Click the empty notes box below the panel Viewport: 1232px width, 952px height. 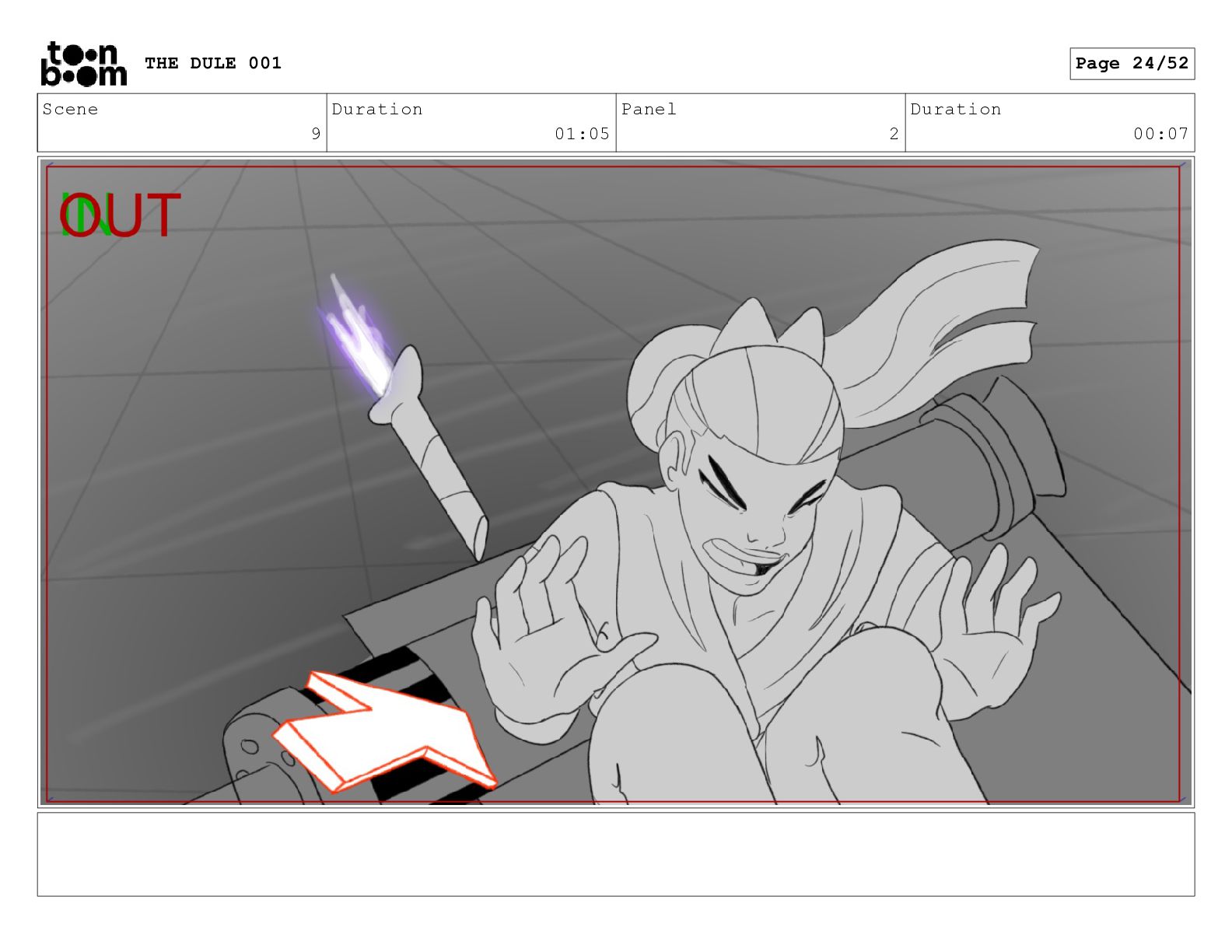(616, 855)
